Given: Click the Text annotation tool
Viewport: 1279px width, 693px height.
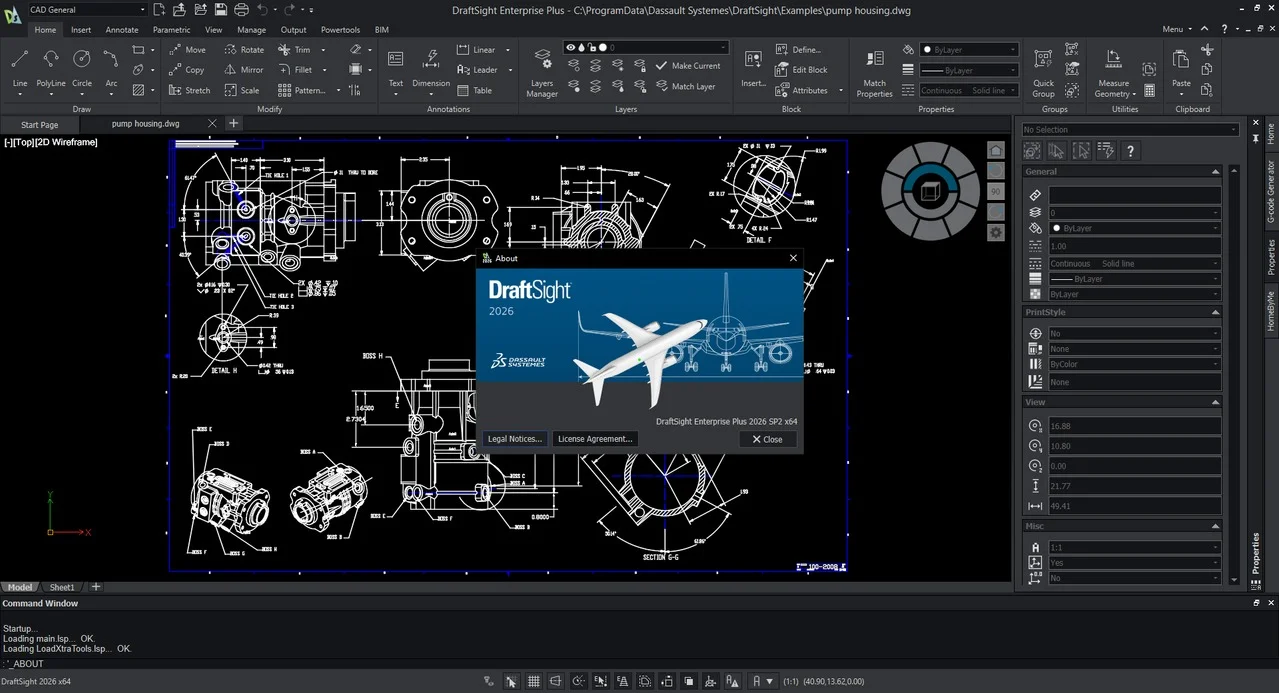Looking at the screenshot, I should tap(396, 68).
